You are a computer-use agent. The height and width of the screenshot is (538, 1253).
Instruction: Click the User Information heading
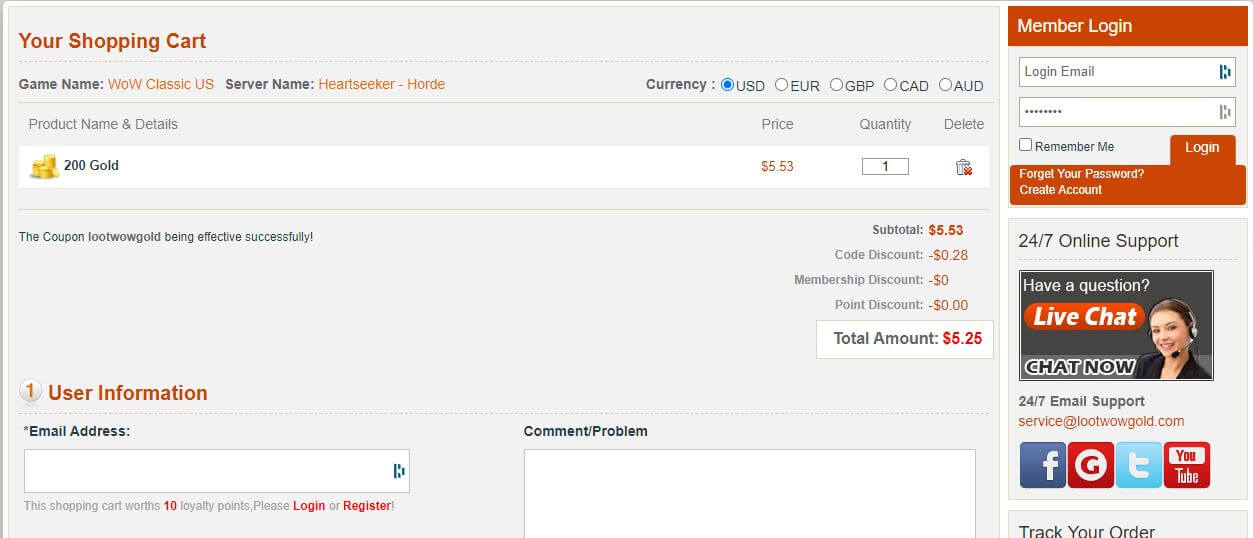(128, 393)
